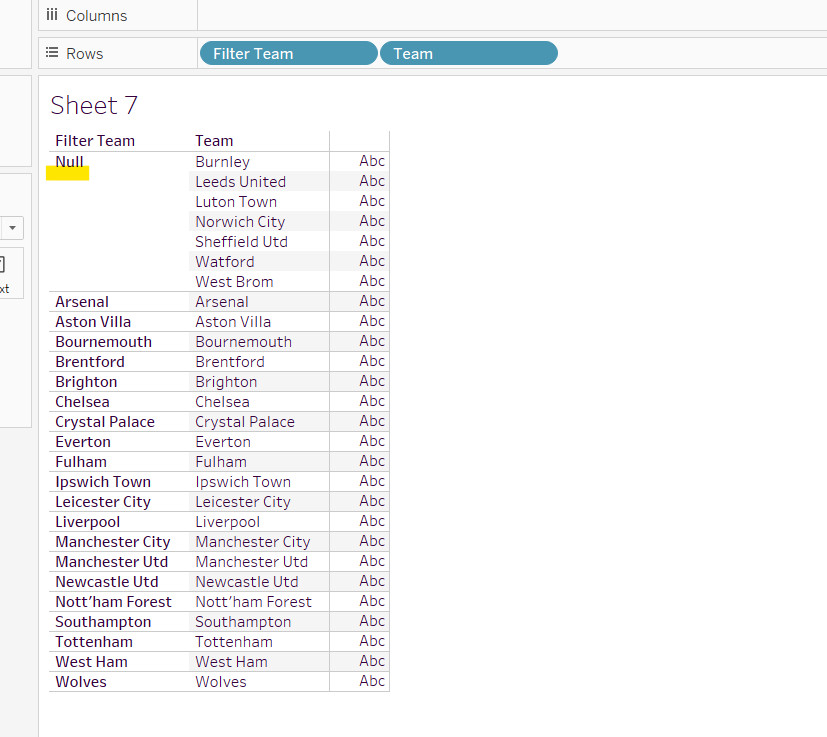This screenshot has height=737, width=827.
Task: Select Aston Villa in the Filter Team column
Action: 93,322
